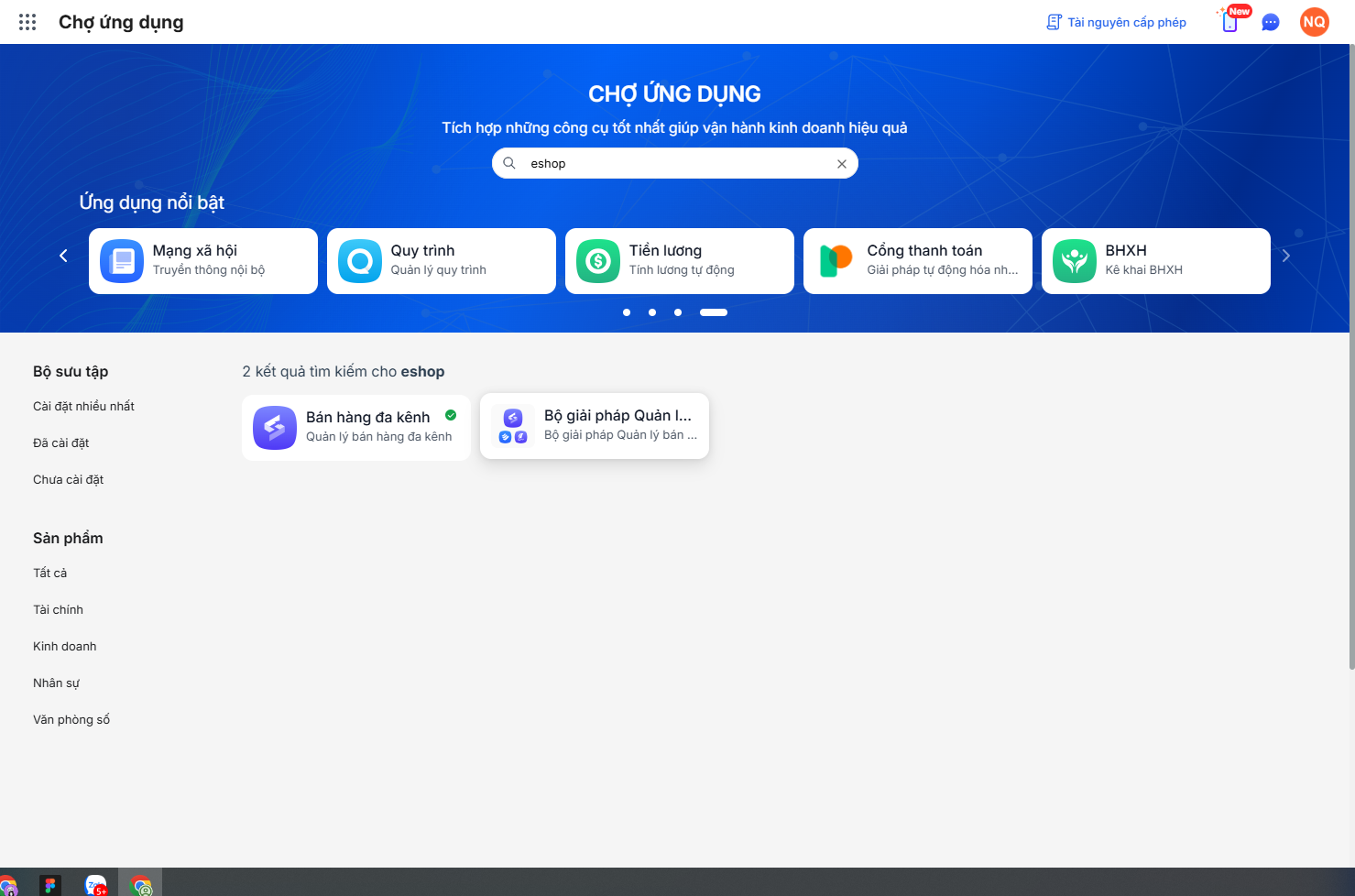Screen dimensions: 1355x896
Task: Focus the eshop search field
Action: tap(675, 163)
